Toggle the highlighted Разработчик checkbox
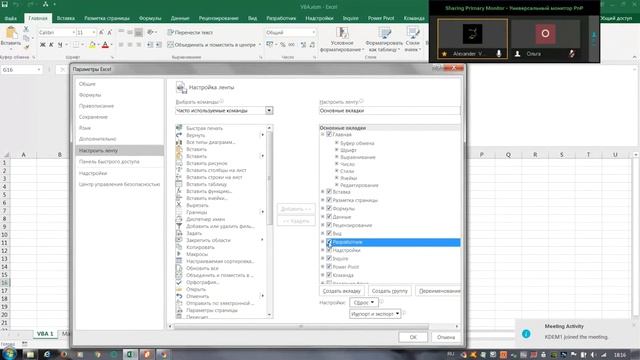This screenshot has width=640, height=360. point(329,242)
